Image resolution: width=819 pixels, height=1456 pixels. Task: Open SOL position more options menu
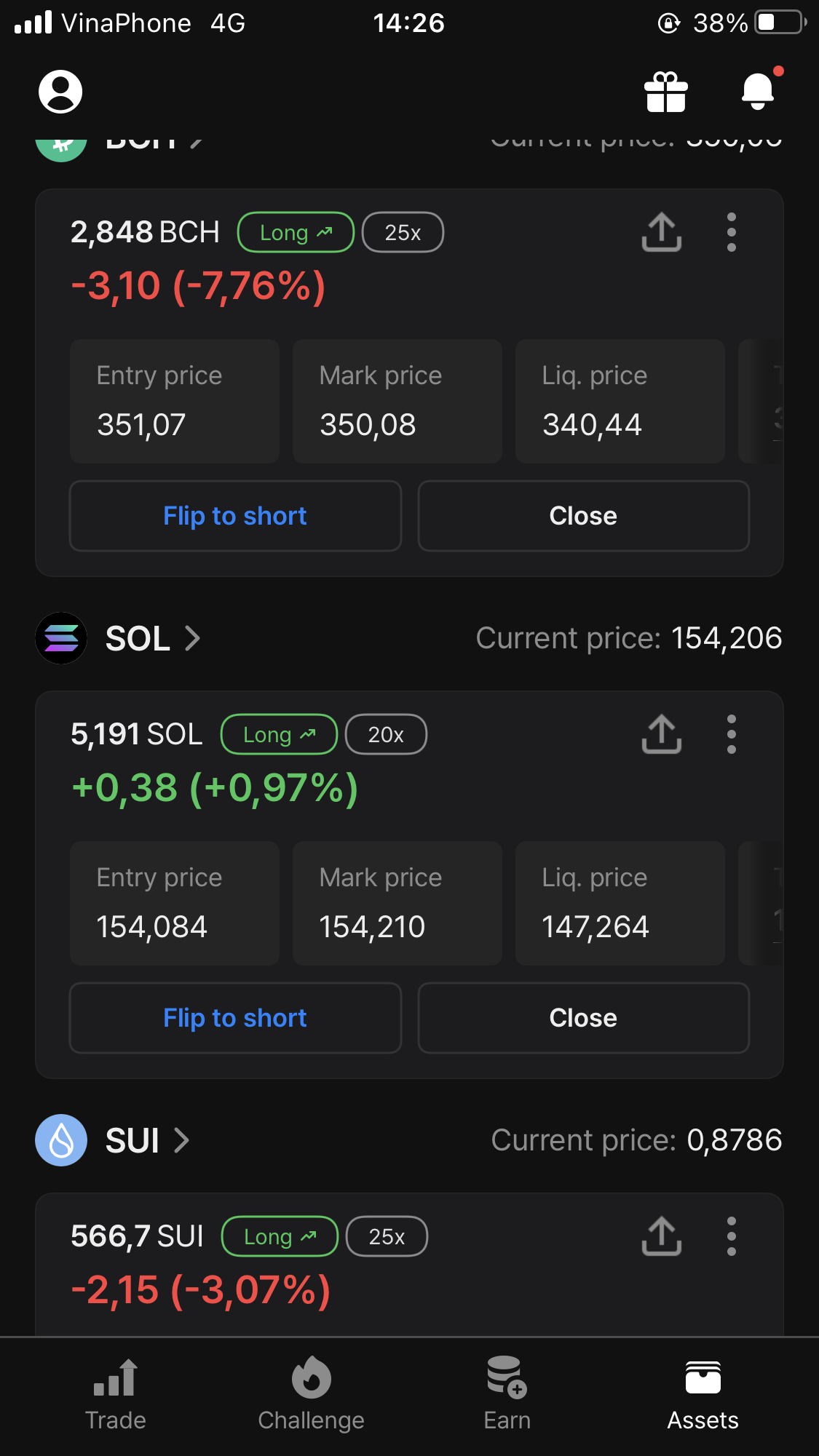732,734
